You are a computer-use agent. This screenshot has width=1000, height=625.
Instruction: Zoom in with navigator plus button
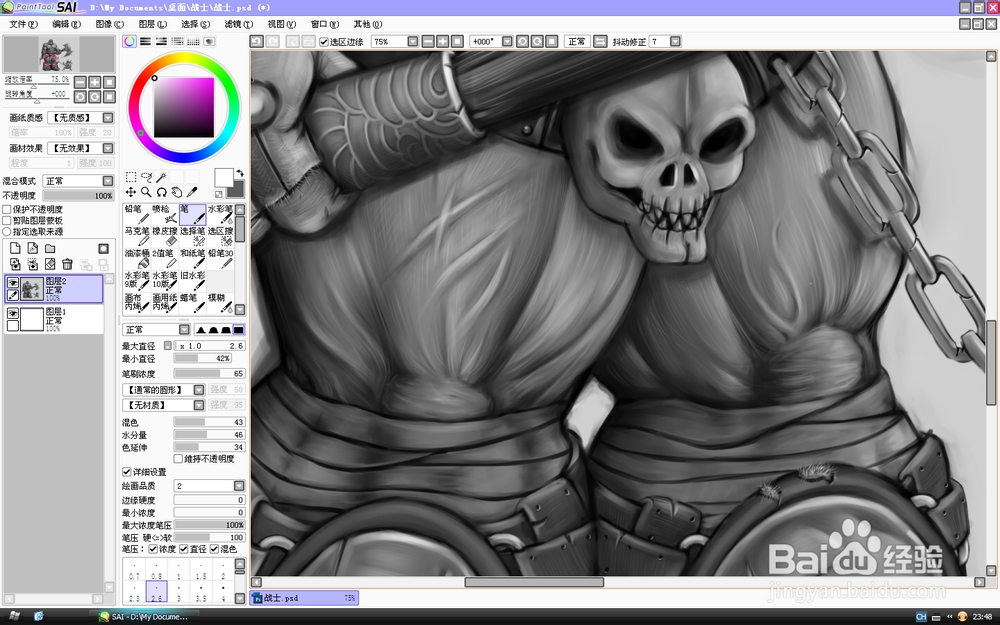[94, 82]
